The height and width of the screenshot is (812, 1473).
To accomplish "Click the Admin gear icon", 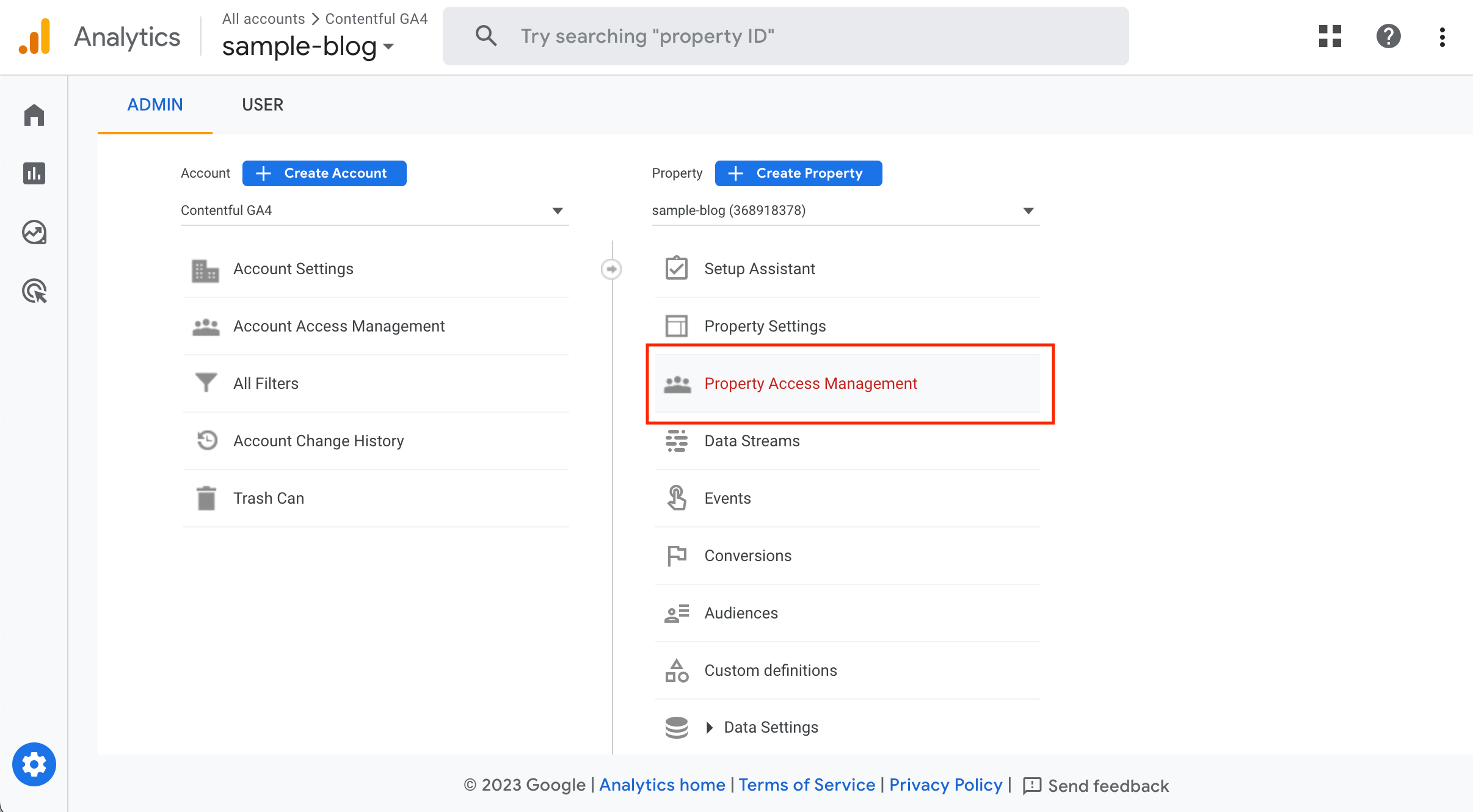I will (x=34, y=764).
